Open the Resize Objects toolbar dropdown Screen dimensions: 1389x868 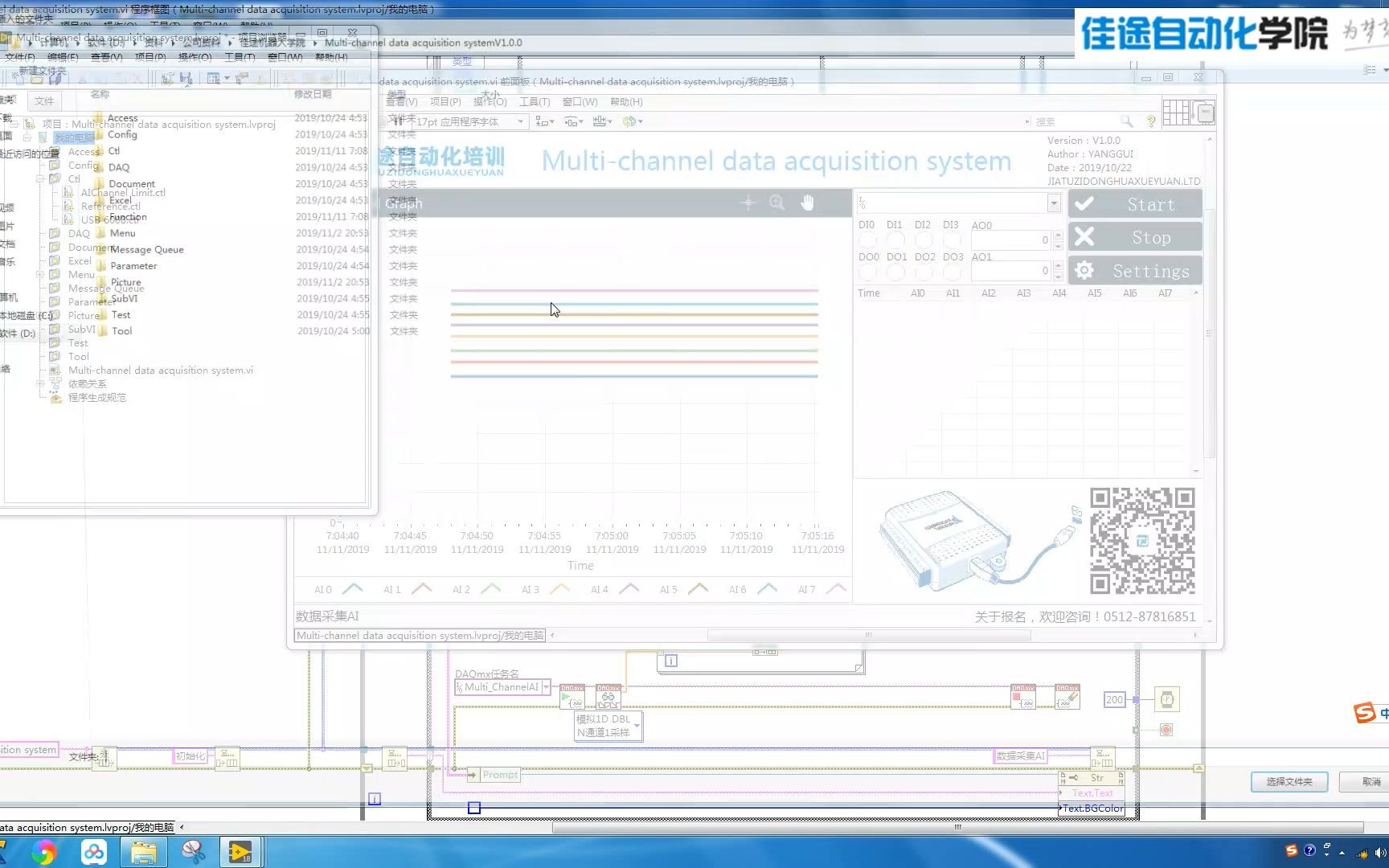[x=602, y=121]
